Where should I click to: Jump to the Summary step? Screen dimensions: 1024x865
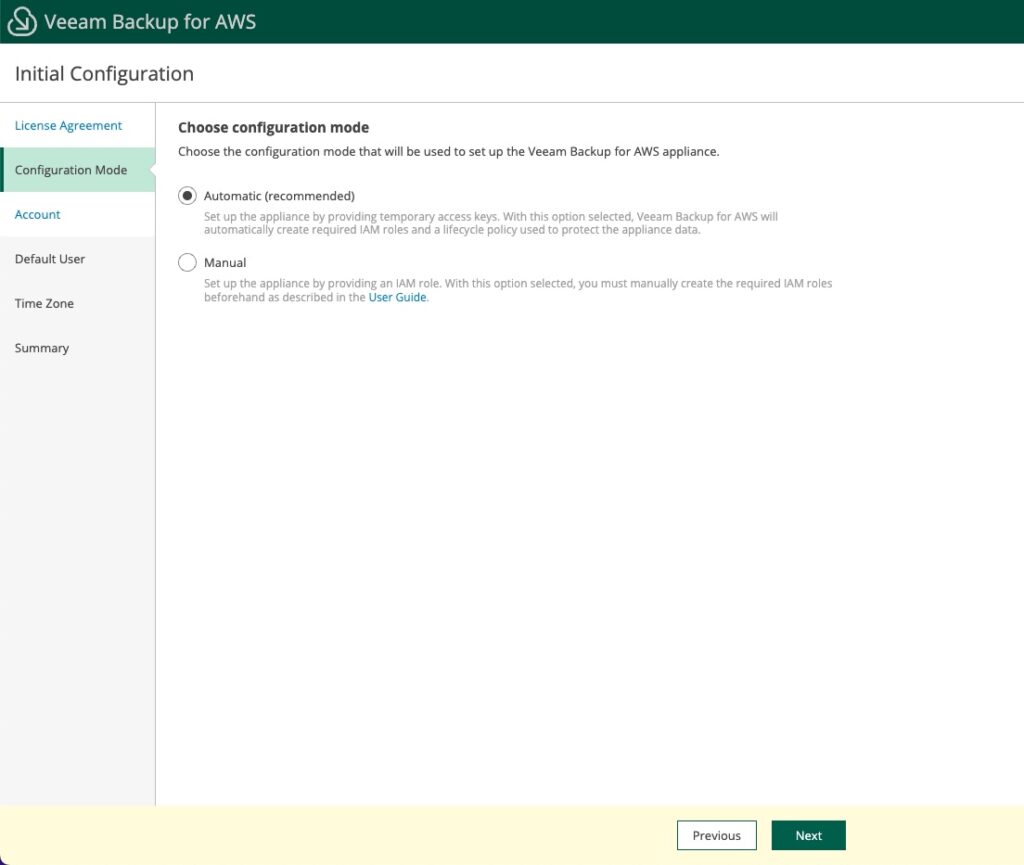pos(42,348)
